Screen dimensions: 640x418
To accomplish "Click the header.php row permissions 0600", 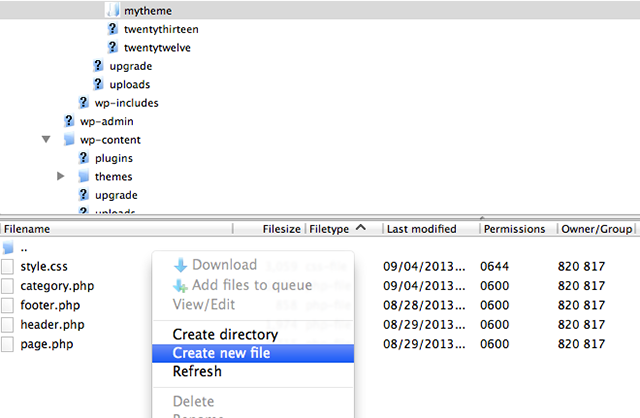I will pyautogui.click(x=494, y=325).
